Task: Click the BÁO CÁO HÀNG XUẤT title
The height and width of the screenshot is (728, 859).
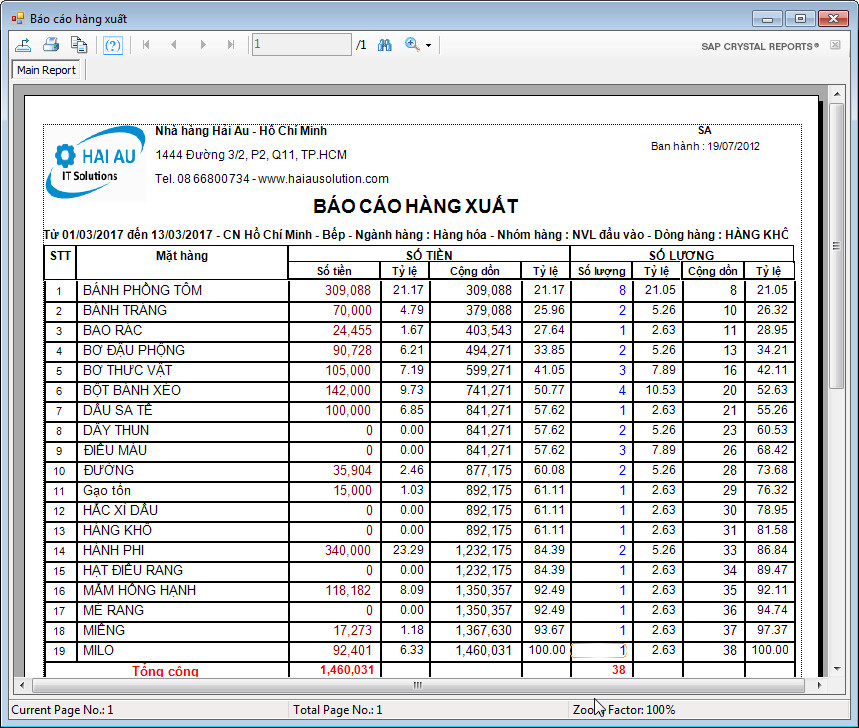Action: (x=416, y=207)
